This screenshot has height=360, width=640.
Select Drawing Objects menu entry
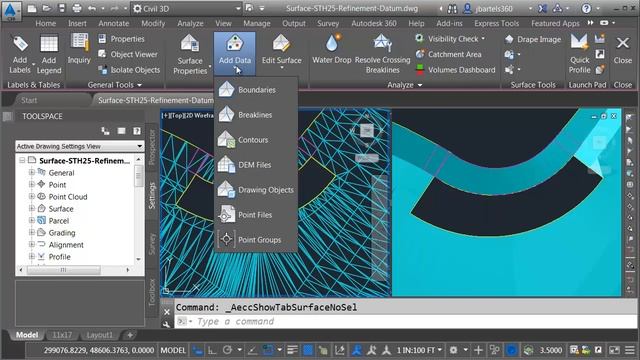point(256,190)
